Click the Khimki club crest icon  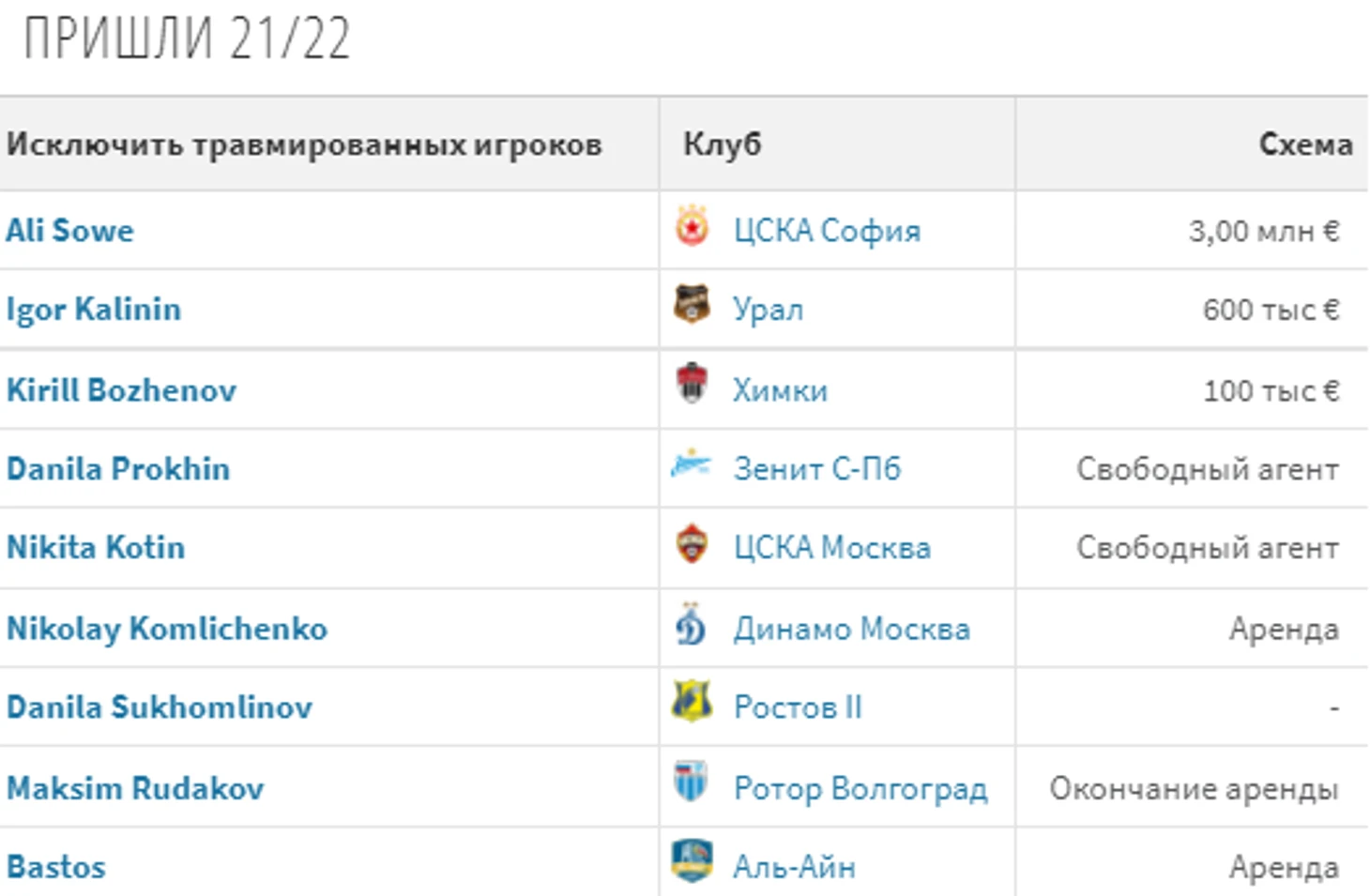tap(693, 384)
